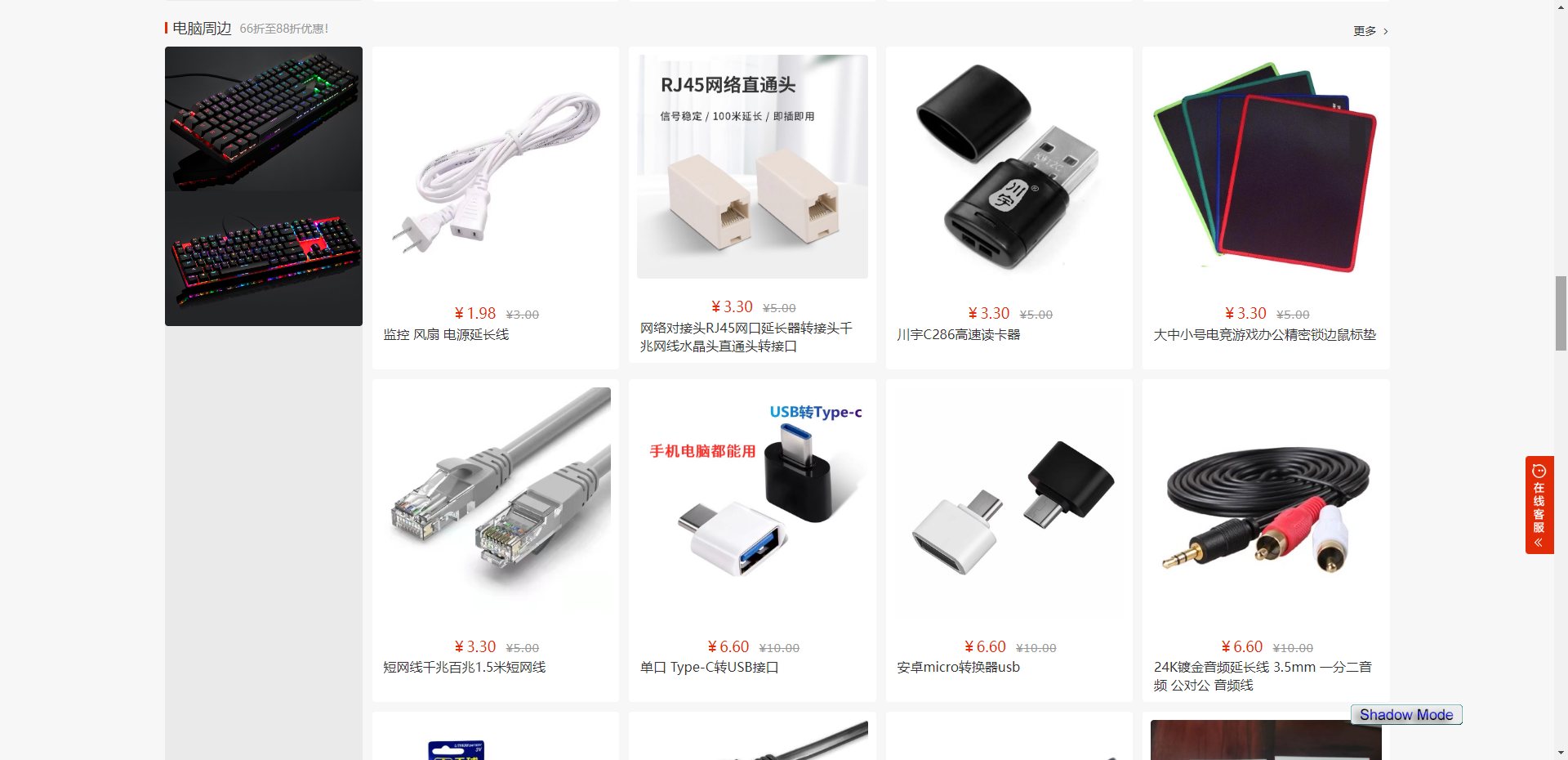Expand more items via arrow beside 更多
1568x760 pixels.
pyautogui.click(x=1385, y=31)
